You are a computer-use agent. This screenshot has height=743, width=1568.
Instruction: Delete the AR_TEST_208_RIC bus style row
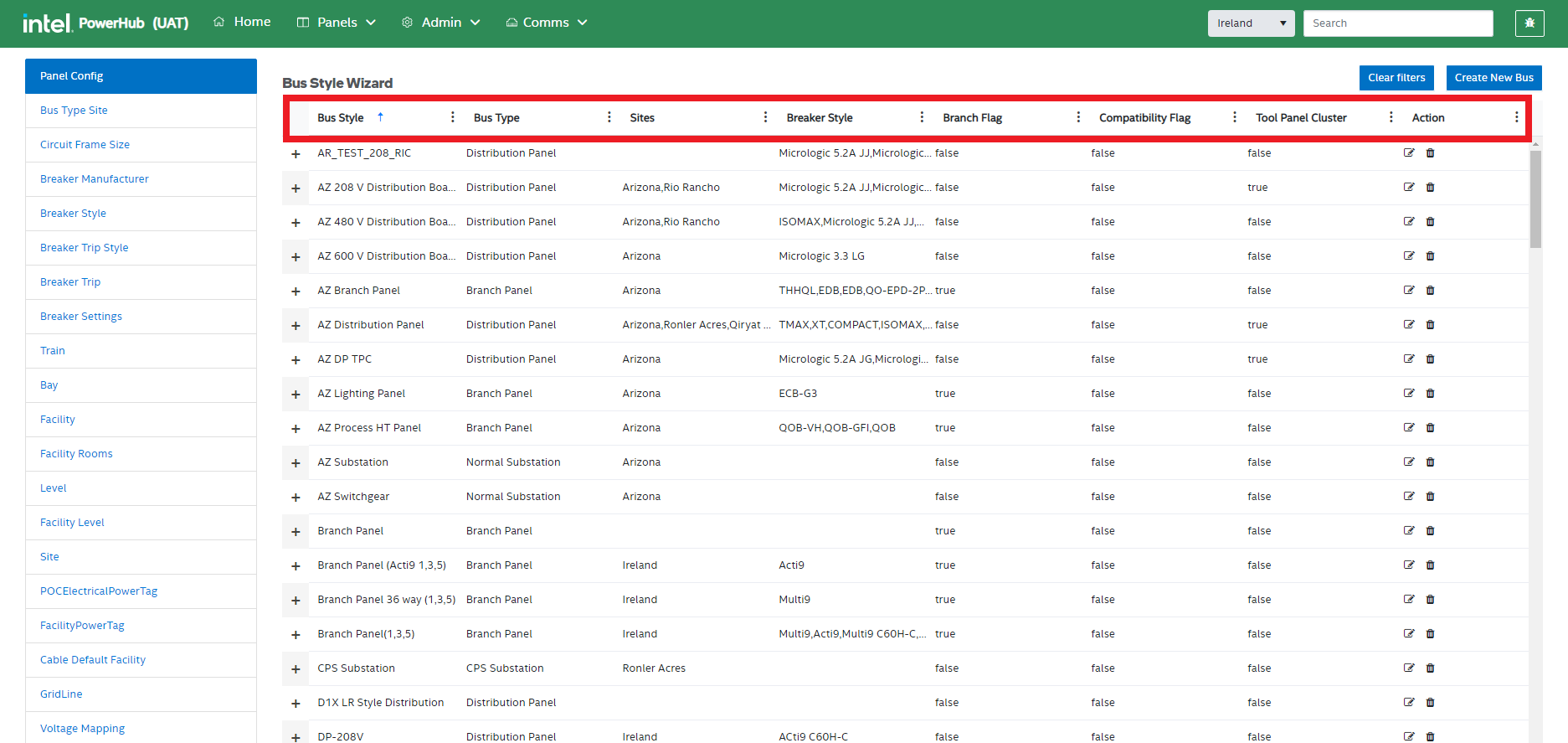[x=1430, y=153]
